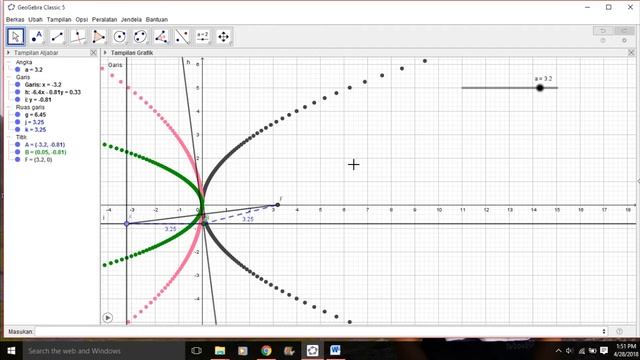The height and width of the screenshot is (360, 640).
Task: Open input help icon next to Masukan bar
Action: coord(619,331)
